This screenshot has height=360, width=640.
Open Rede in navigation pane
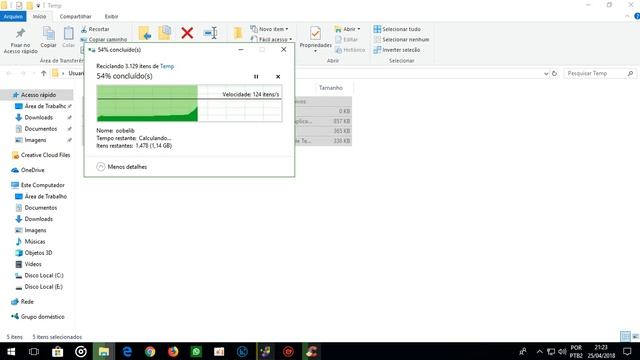(x=23, y=302)
